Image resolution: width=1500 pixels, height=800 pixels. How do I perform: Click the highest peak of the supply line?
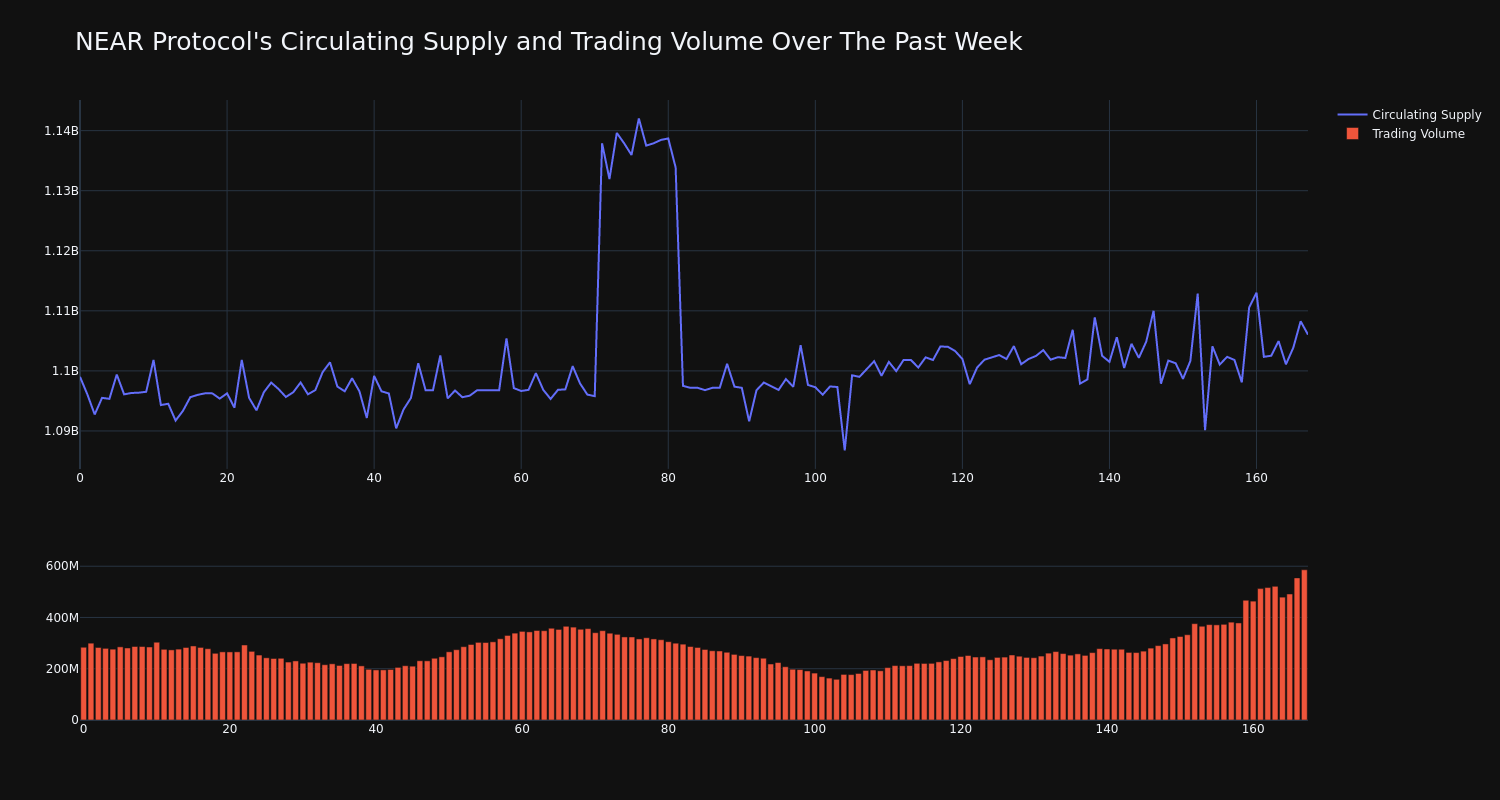point(639,119)
